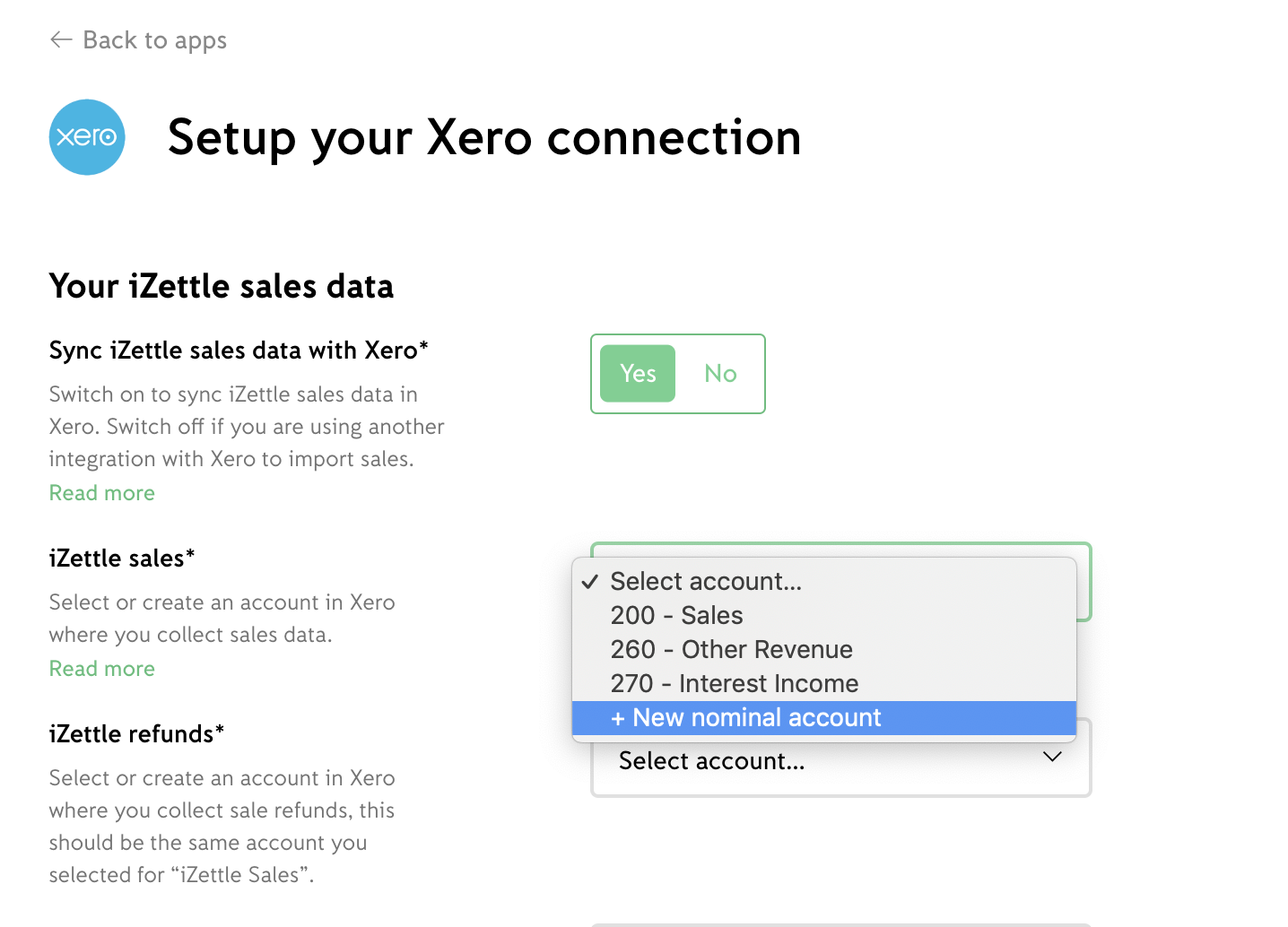The height and width of the screenshot is (927, 1288).
Task: Open Read more under iZettle sales description
Action: pos(102,669)
